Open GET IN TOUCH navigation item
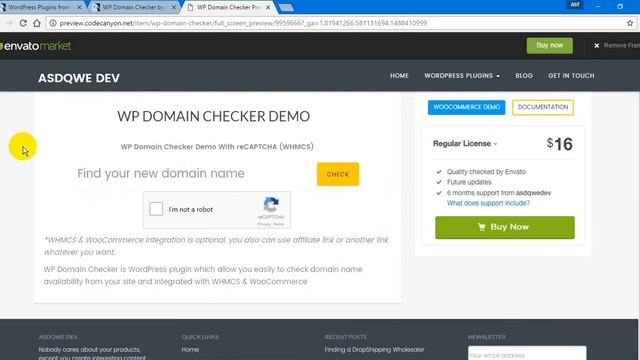Viewport: 640px width, 360px height. tap(571, 76)
